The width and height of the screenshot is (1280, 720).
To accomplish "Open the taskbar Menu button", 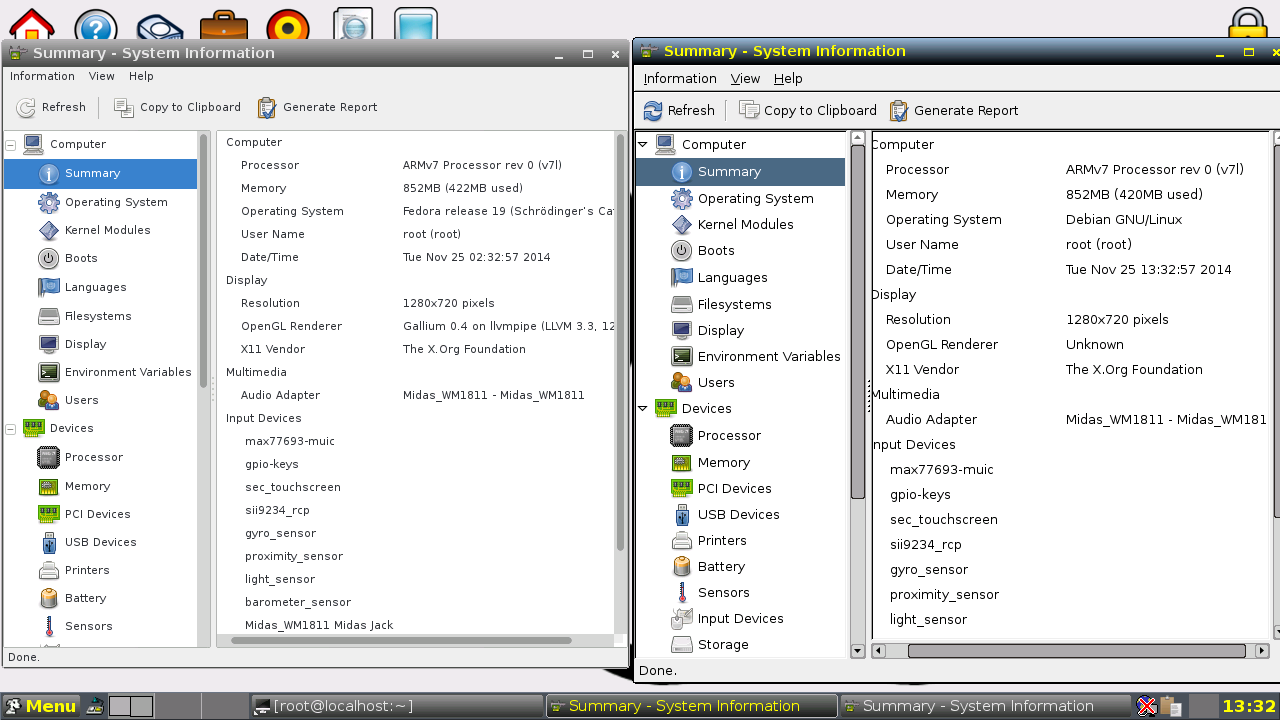I will tap(40, 706).
